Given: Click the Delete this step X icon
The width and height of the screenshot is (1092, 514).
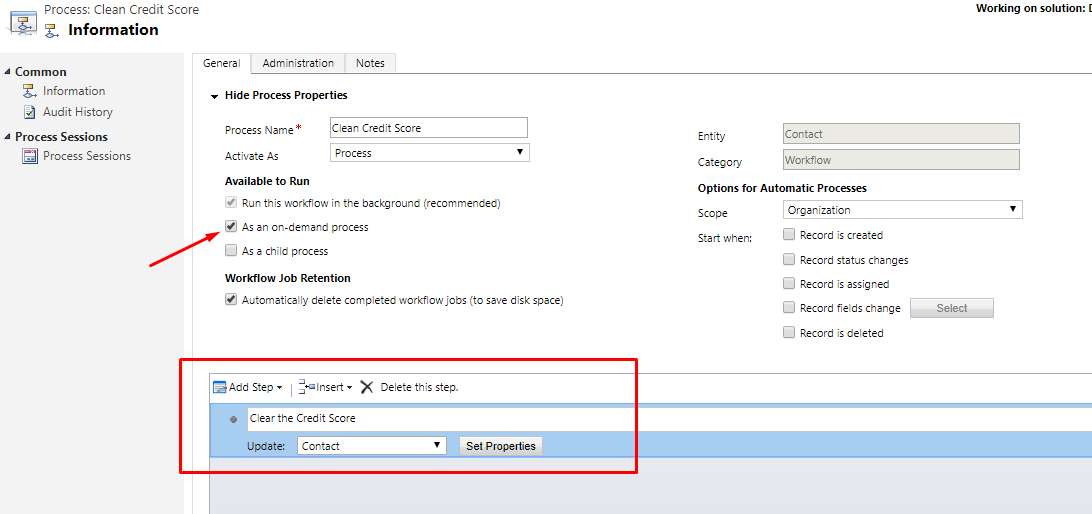Looking at the screenshot, I should tap(367, 387).
